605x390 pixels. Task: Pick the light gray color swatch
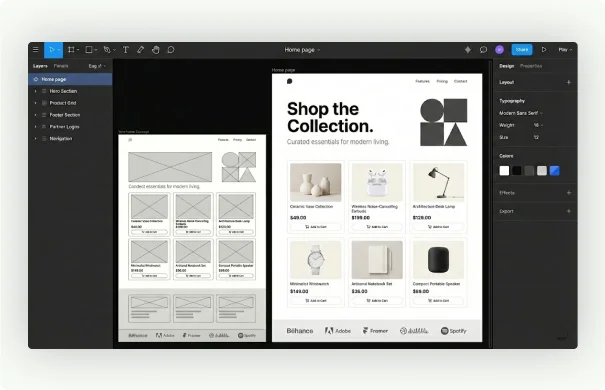click(542, 171)
